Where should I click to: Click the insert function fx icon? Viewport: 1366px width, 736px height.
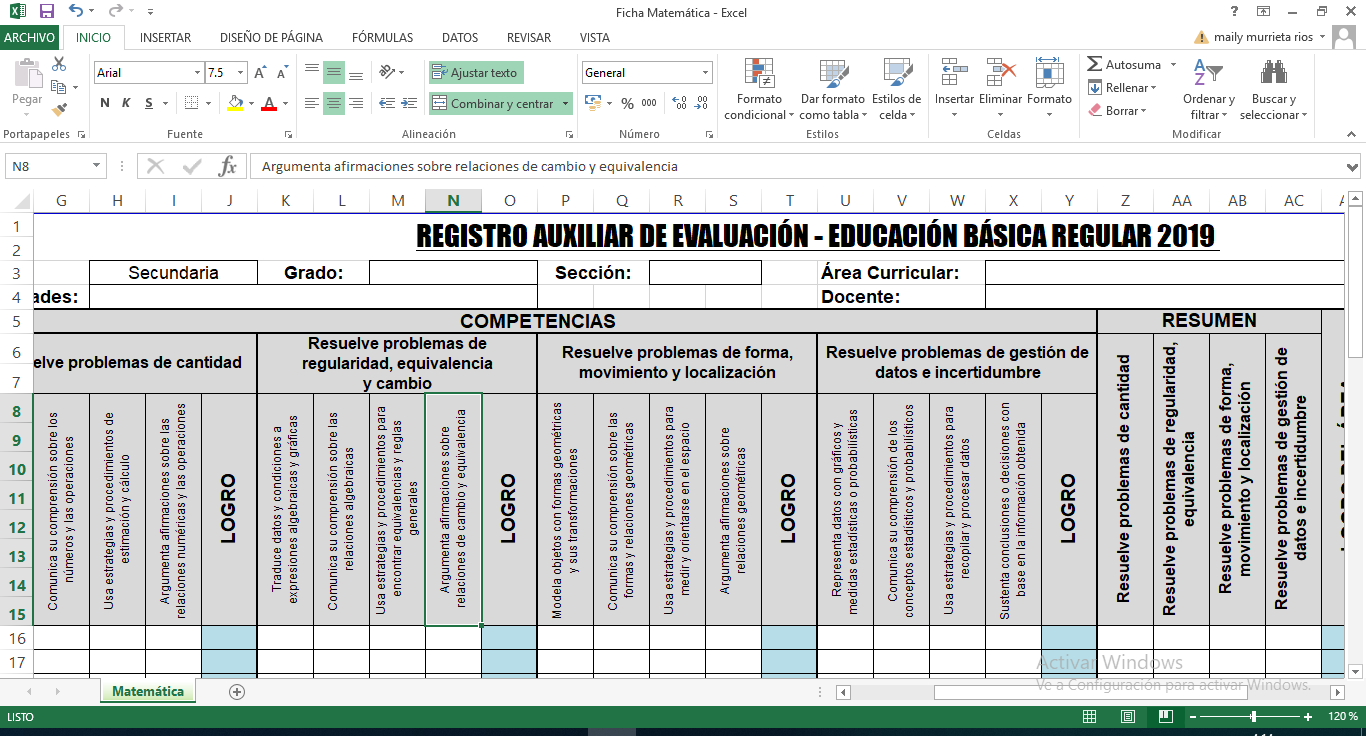(x=228, y=167)
